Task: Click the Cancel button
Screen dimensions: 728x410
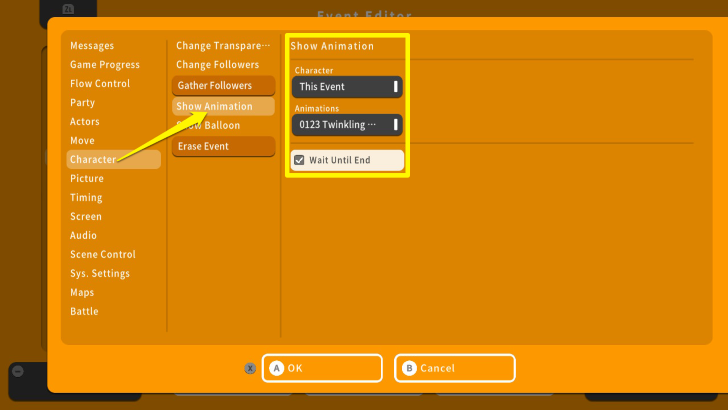Action: [455, 368]
